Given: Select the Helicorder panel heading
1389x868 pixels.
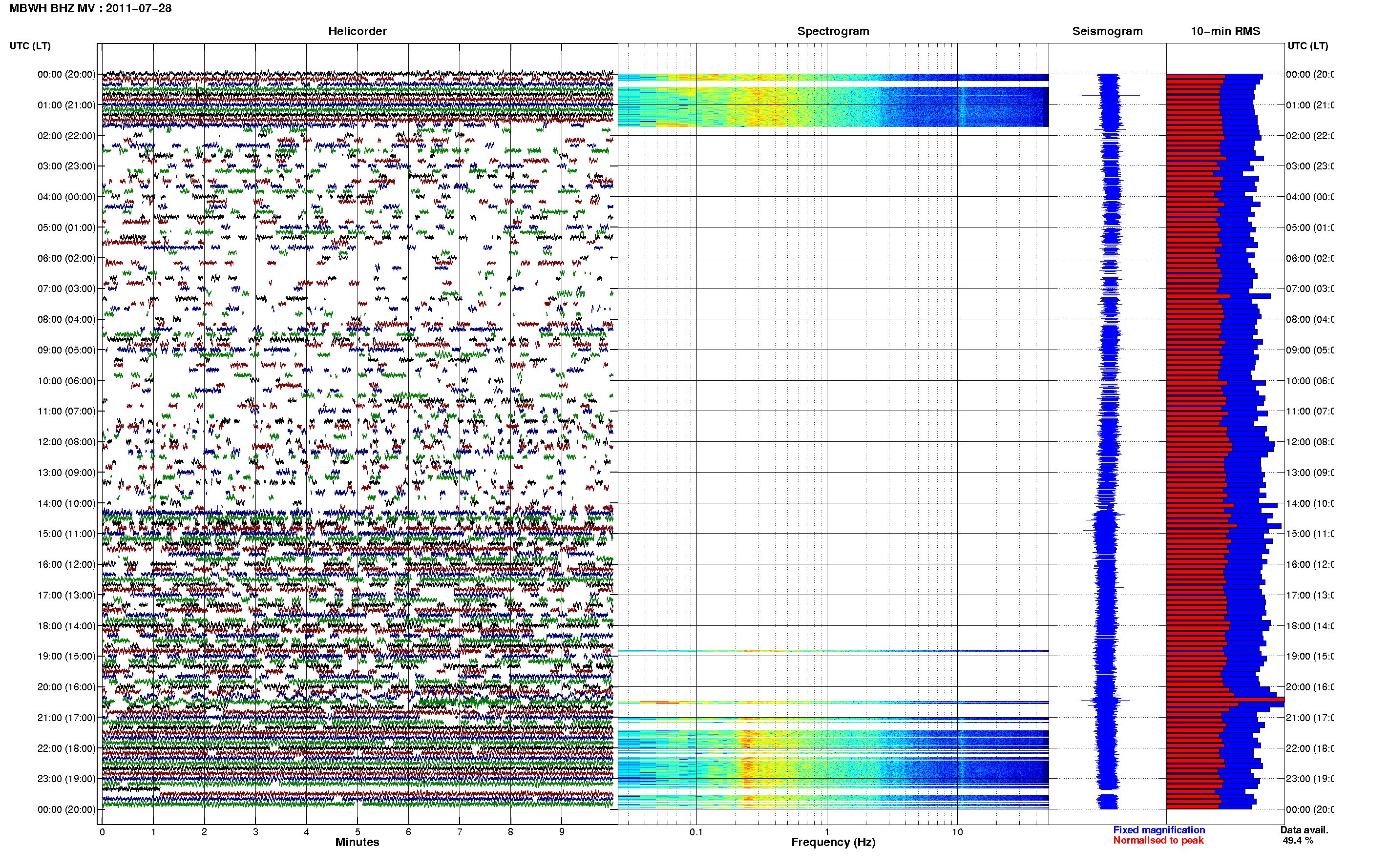Looking at the screenshot, I should [x=357, y=31].
